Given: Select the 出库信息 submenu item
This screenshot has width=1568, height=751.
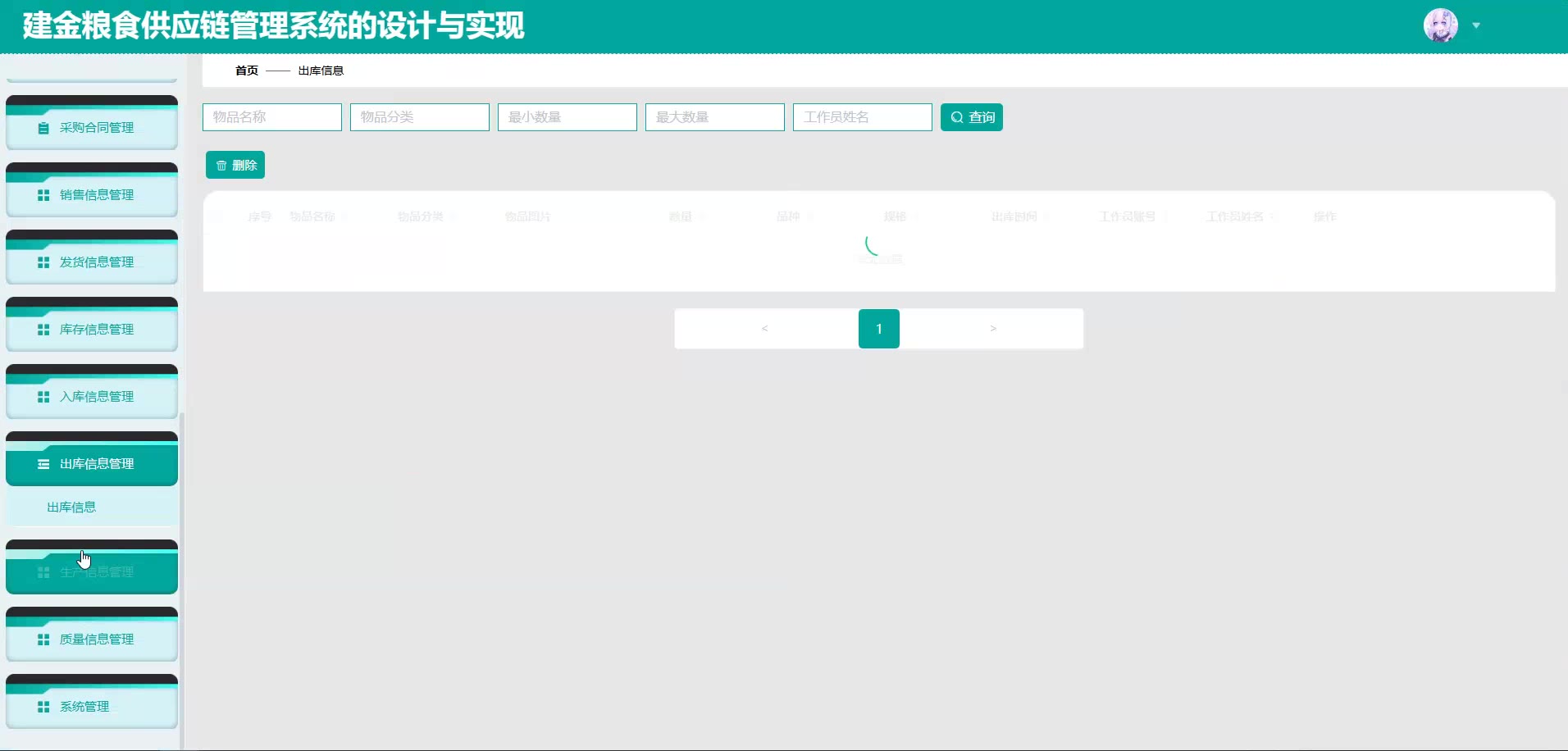Looking at the screenshot, I should point(92,507).
